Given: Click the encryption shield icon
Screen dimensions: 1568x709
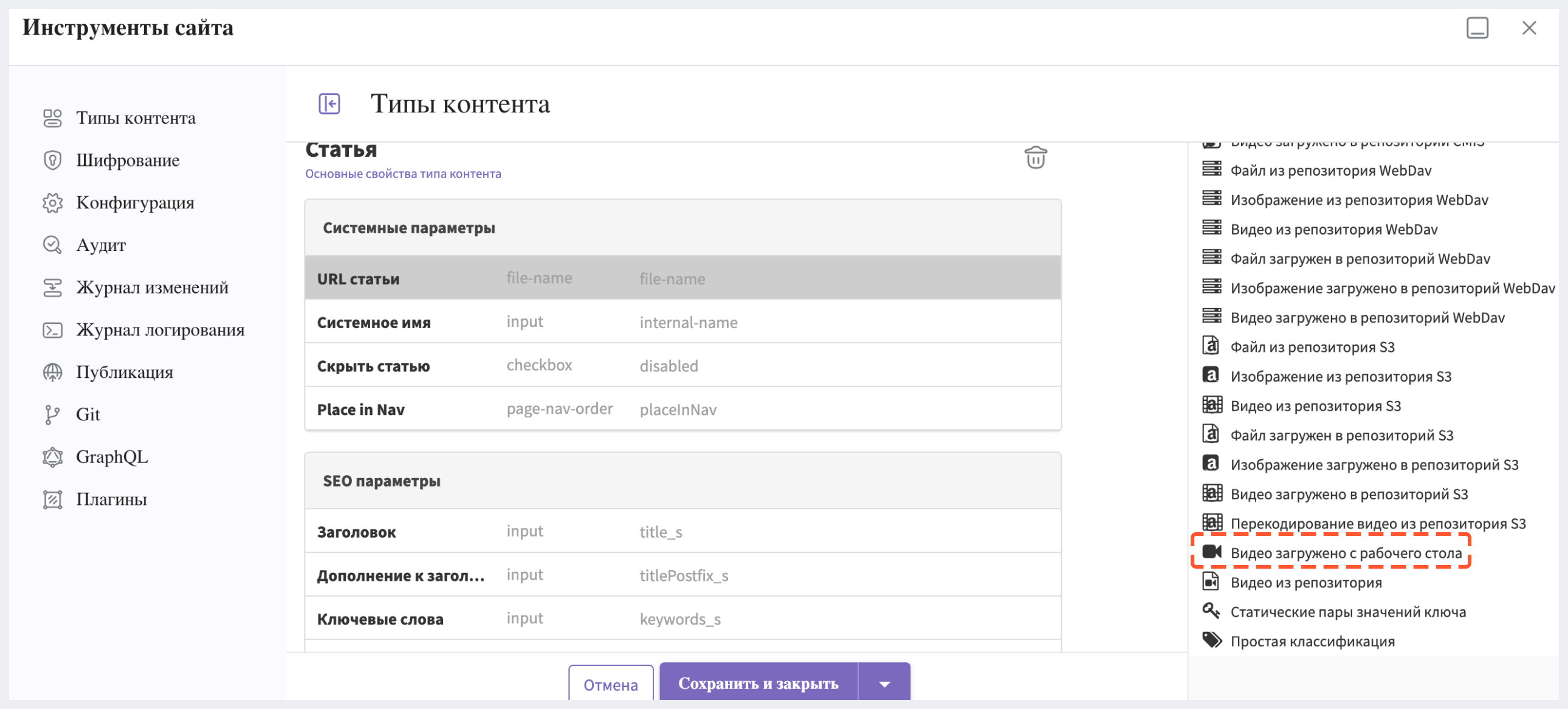Looking at the screenshot, I should (x=52, y=160).
